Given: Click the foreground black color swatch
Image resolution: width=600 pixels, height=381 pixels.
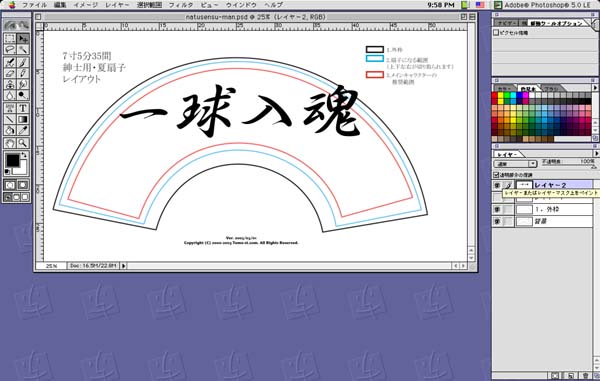Looking at the screenshot, I should tap(12, 160).
